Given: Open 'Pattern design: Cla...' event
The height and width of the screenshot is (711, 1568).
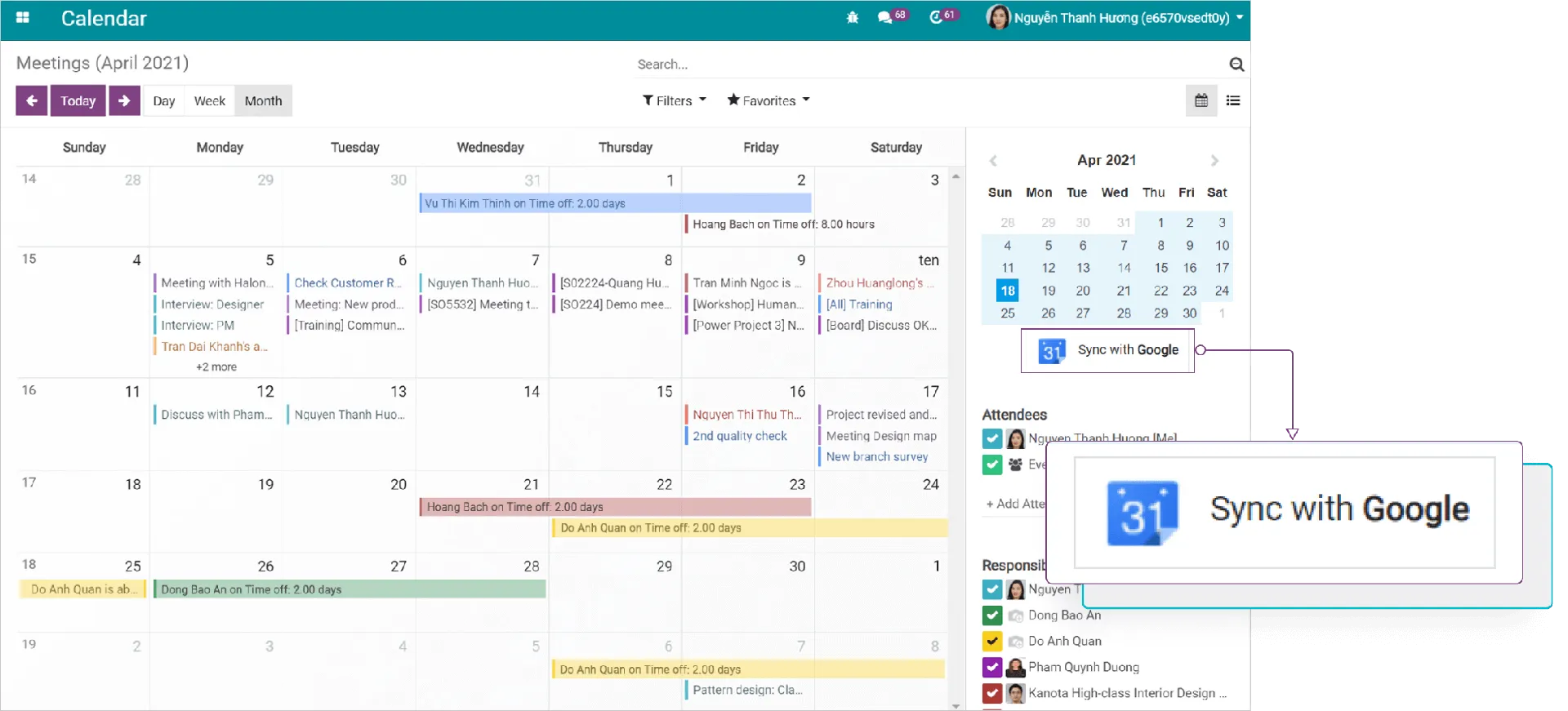Looking at the screenshot, I should click(x=746, y=691).
